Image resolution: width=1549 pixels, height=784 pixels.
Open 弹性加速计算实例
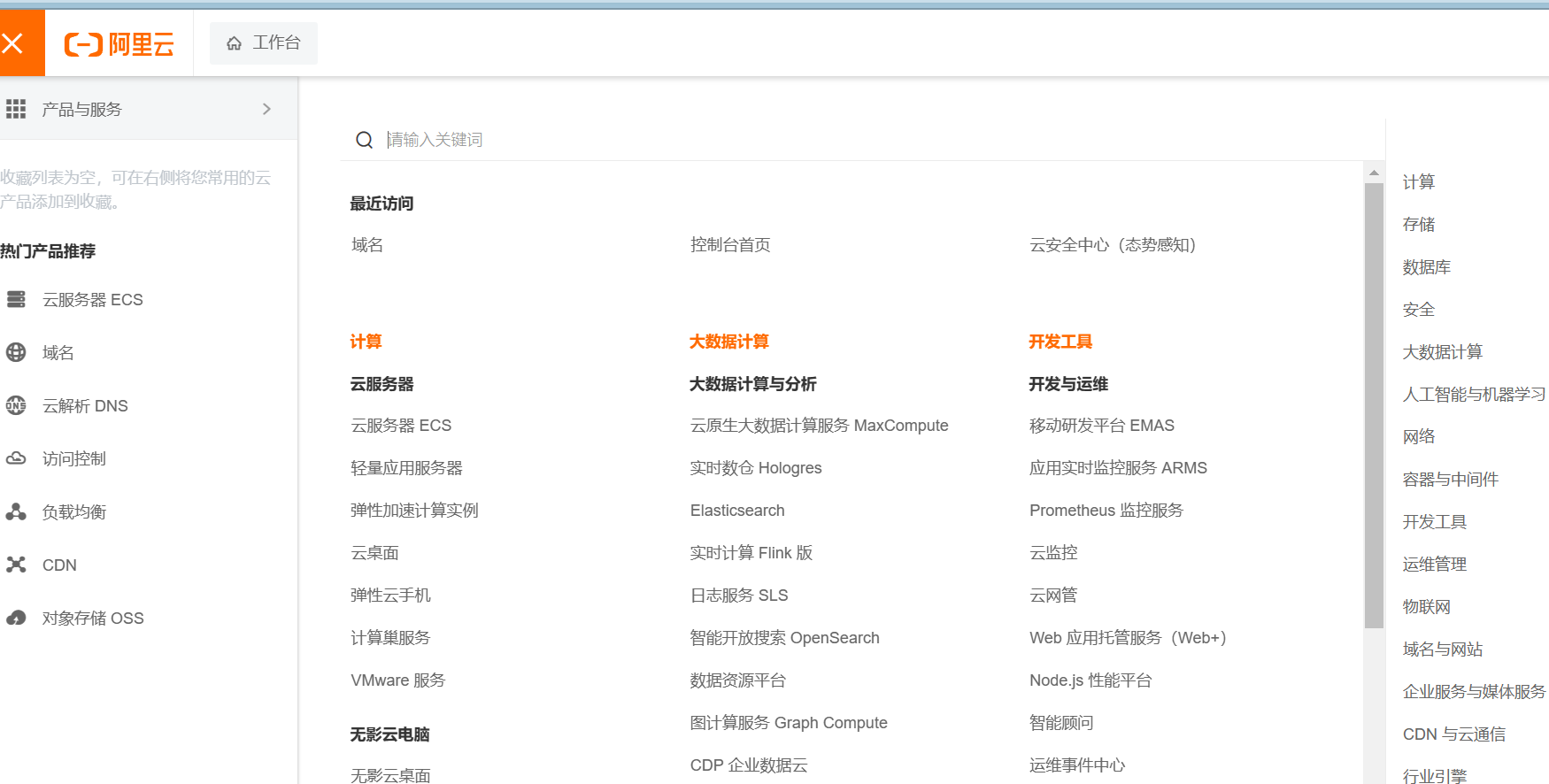coord(414,511)
